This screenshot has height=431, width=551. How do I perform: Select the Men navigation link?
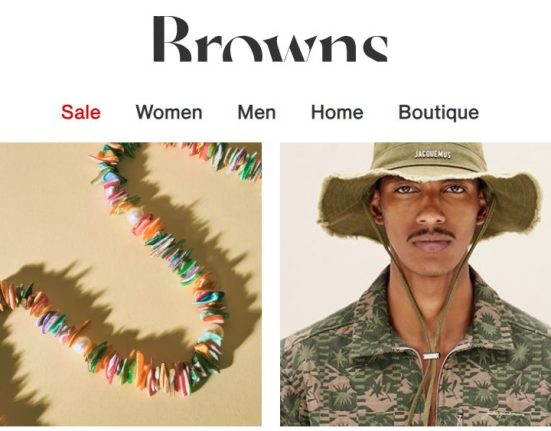(x=257, y=112)
